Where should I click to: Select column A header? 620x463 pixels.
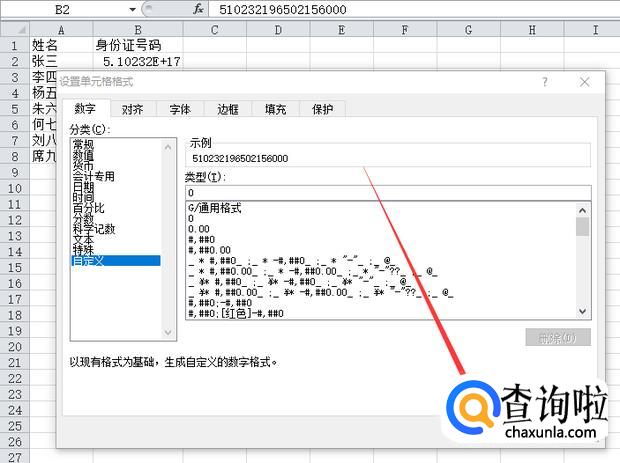(x=61, y=30)
